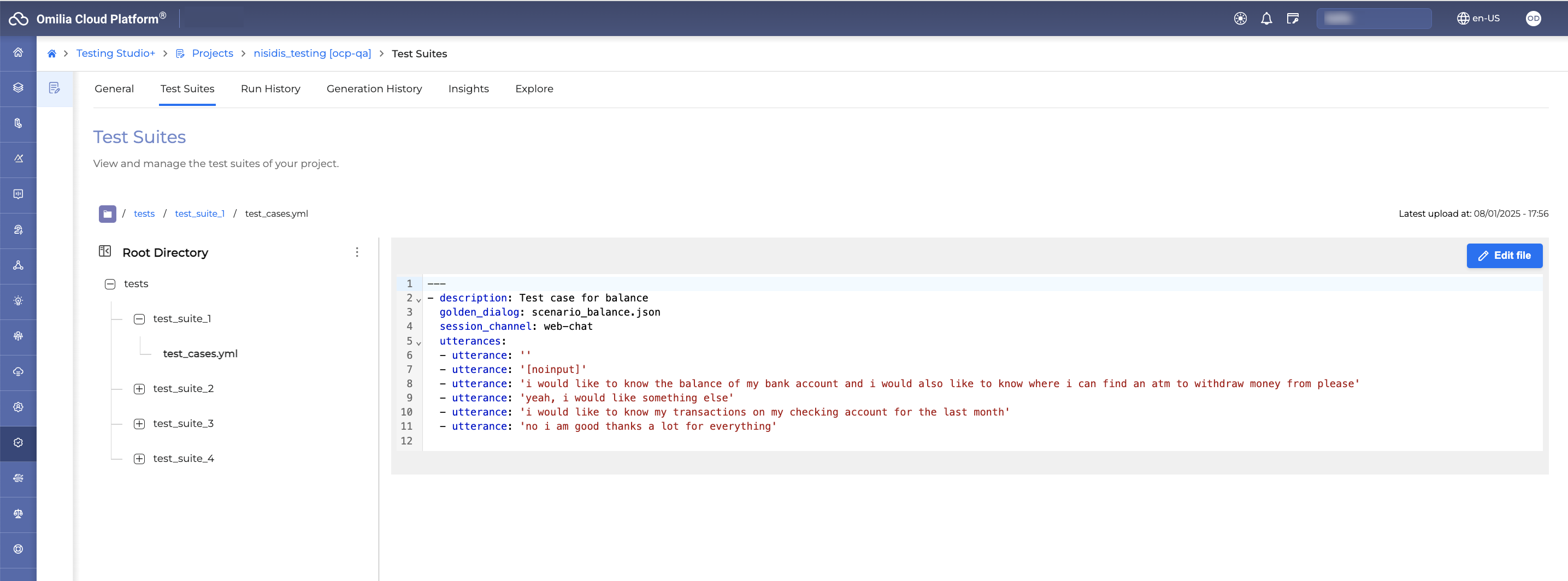Open the scales/compliance icon in the sidebar
Image resolution: width=1568 pixels, height=581 pixels.
[17, 514]
